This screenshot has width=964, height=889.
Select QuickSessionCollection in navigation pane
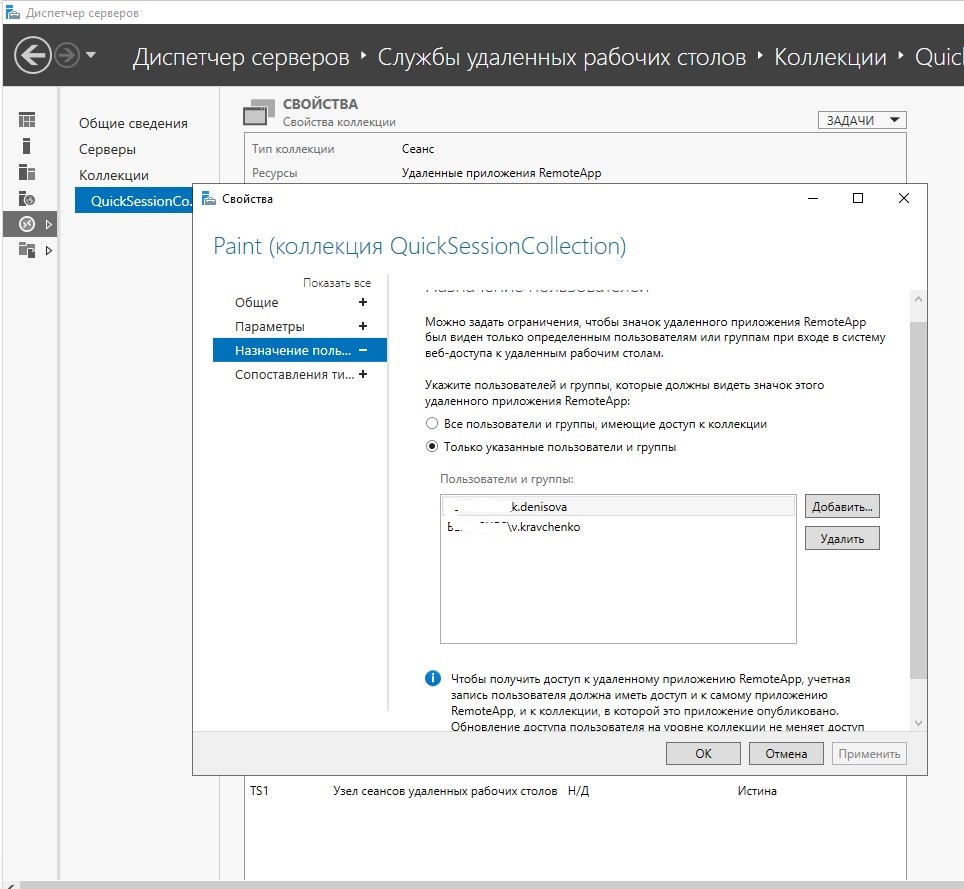(x=134, y=200)
